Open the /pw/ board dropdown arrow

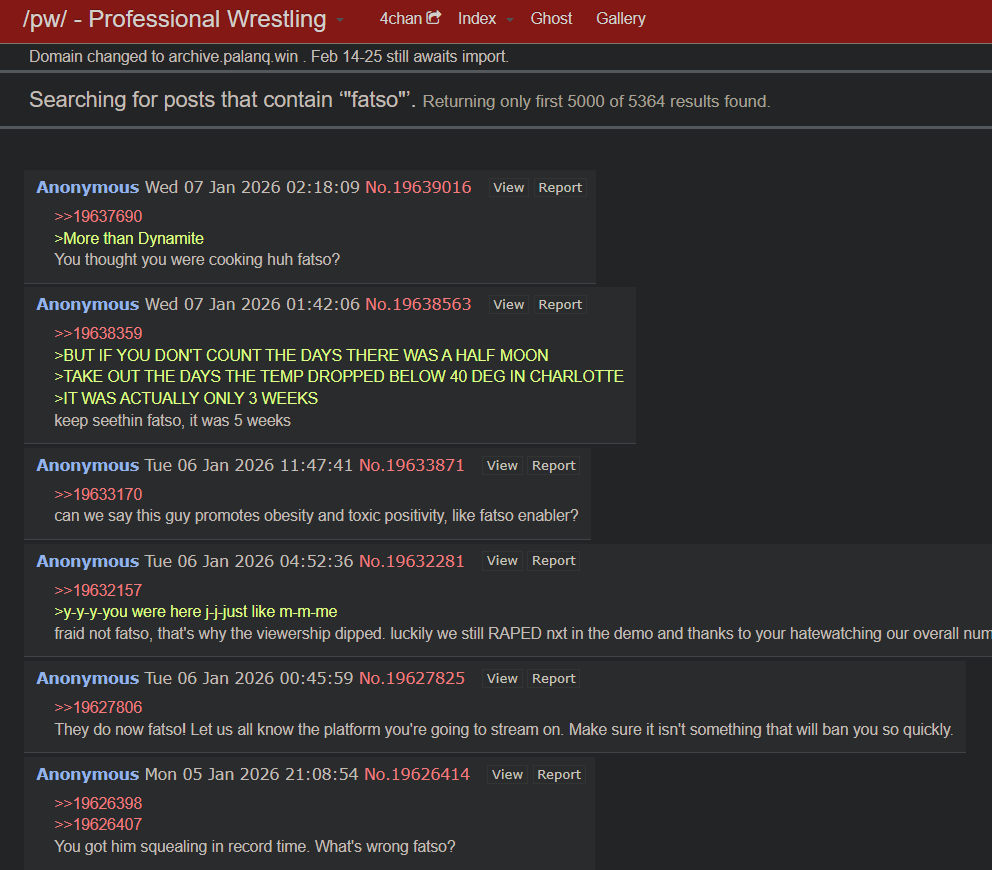coord(340,20)
